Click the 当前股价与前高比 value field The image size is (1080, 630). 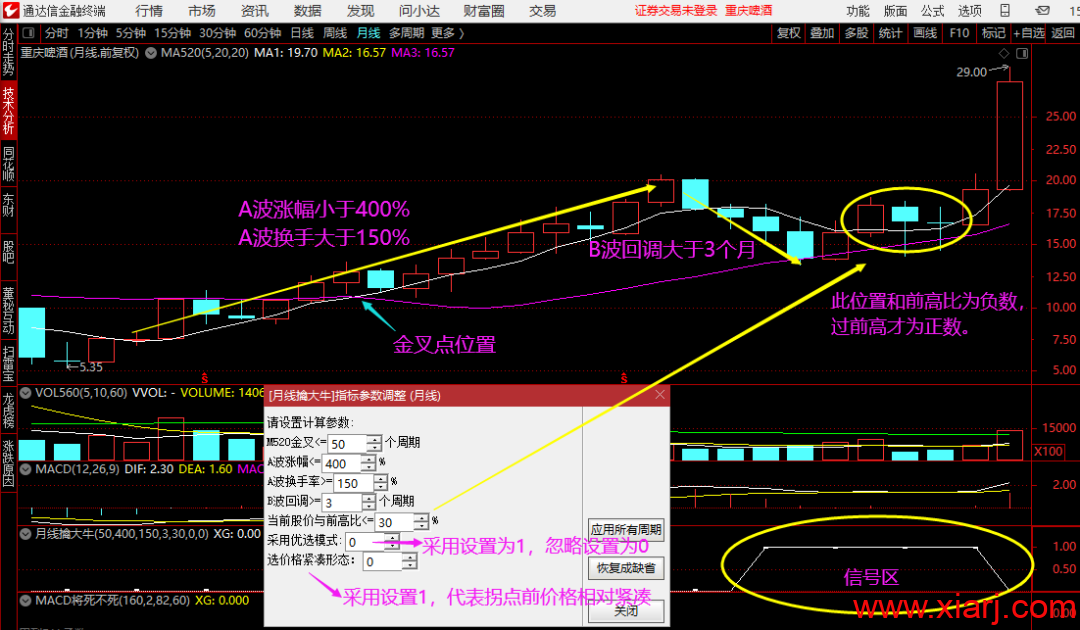[x=394, y=522]
